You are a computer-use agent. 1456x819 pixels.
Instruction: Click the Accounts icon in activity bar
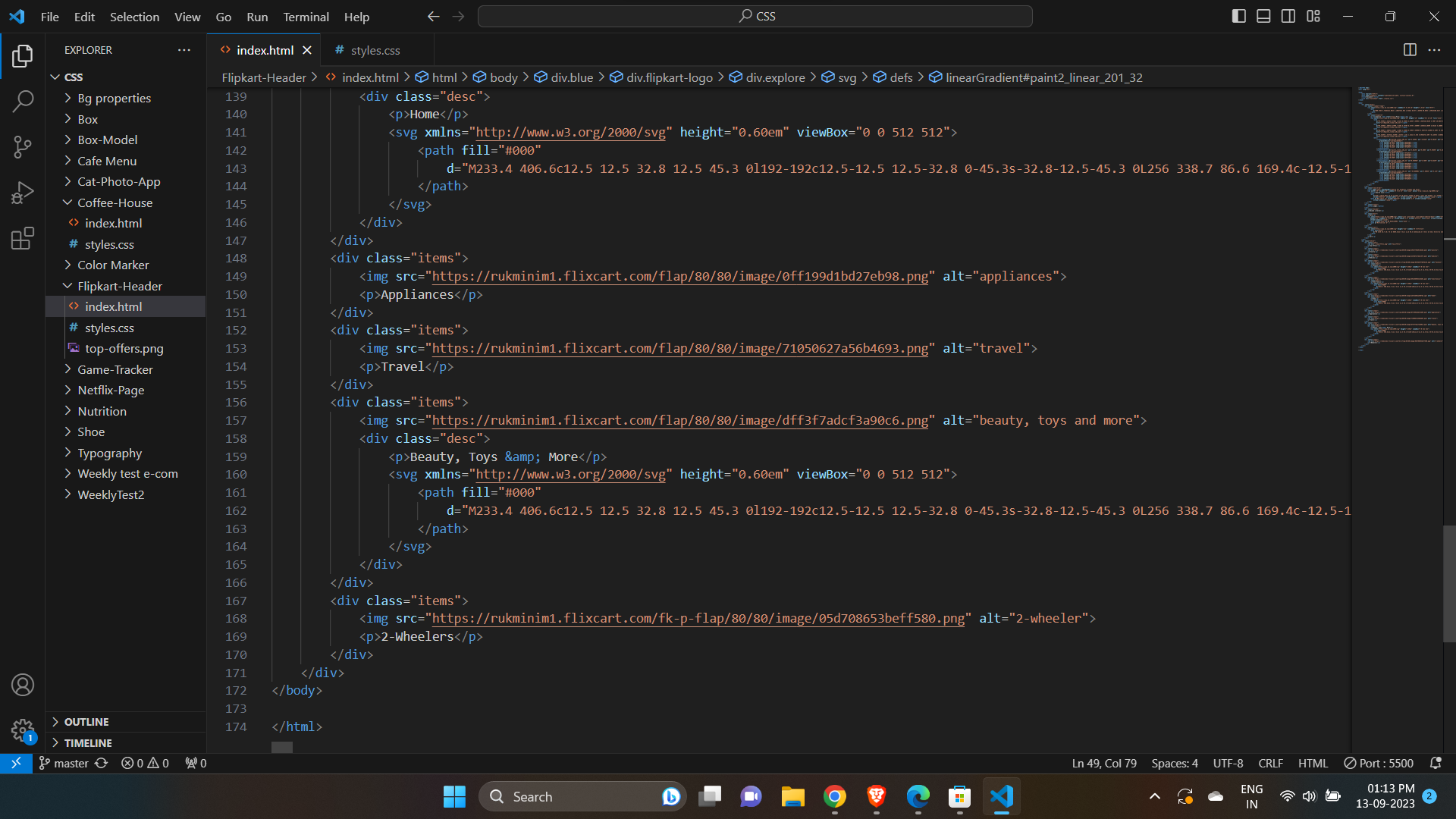[23, 685]
